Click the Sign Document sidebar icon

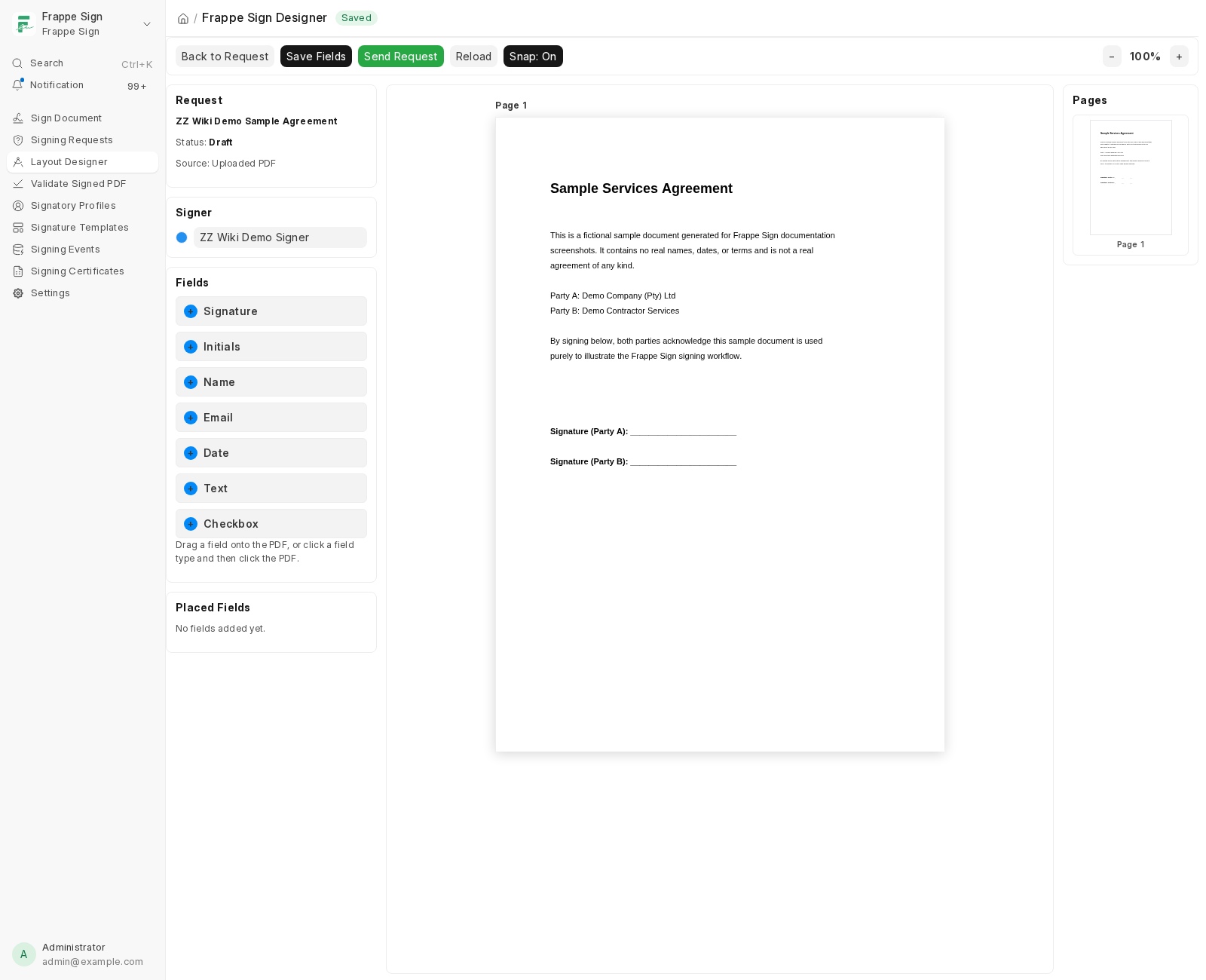[18, 118]
